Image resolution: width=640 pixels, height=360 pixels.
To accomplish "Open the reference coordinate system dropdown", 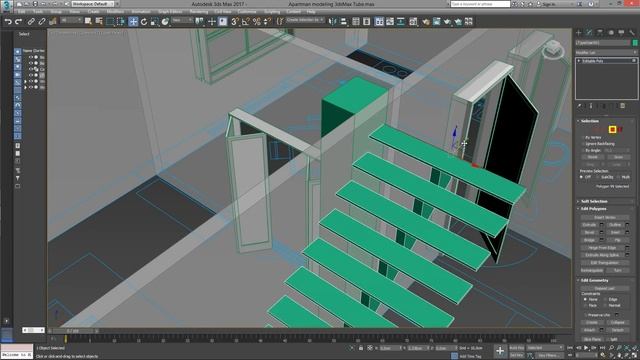I will (x=182, y=20).
